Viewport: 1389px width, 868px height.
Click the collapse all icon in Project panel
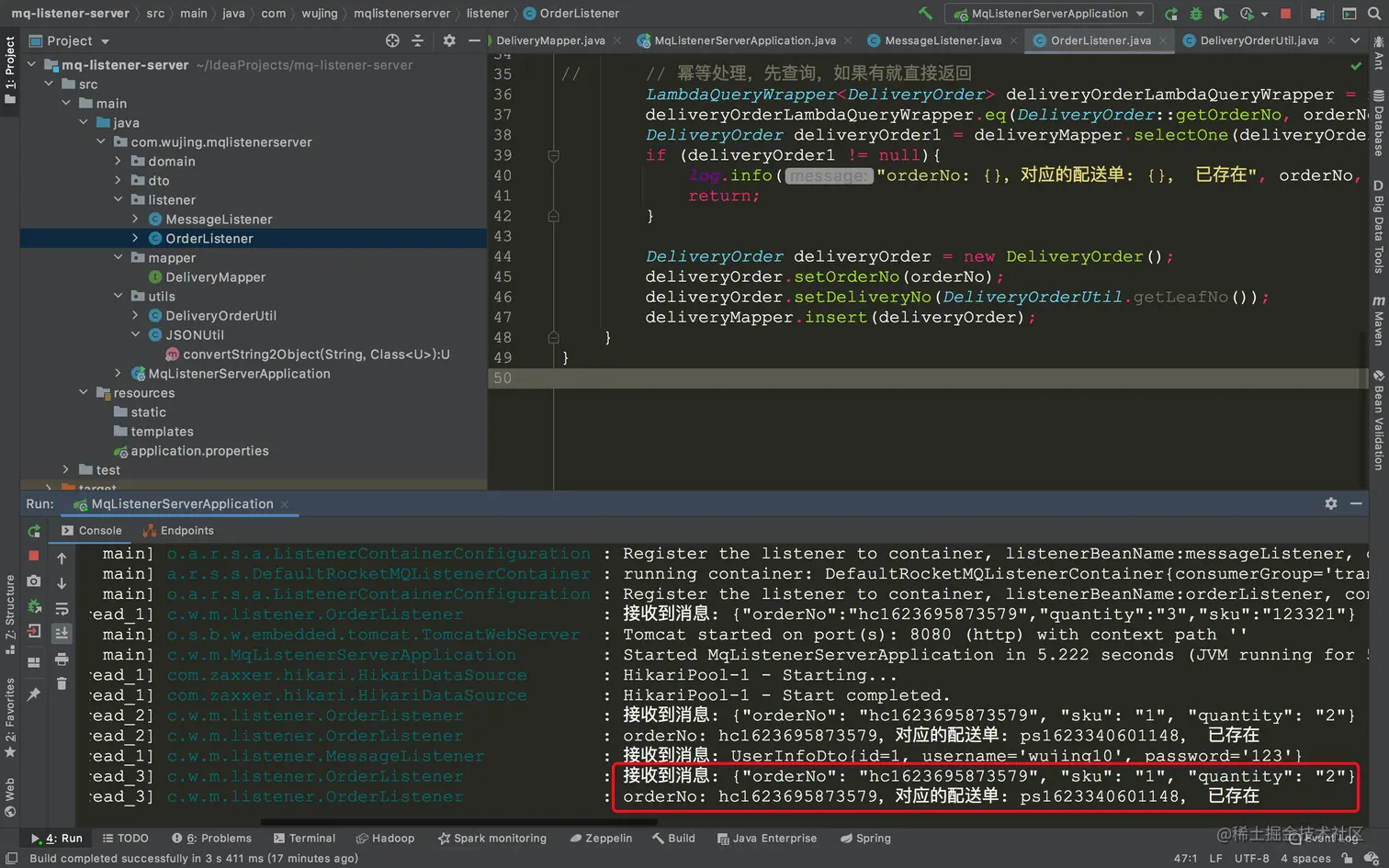(x=418, y=40)
